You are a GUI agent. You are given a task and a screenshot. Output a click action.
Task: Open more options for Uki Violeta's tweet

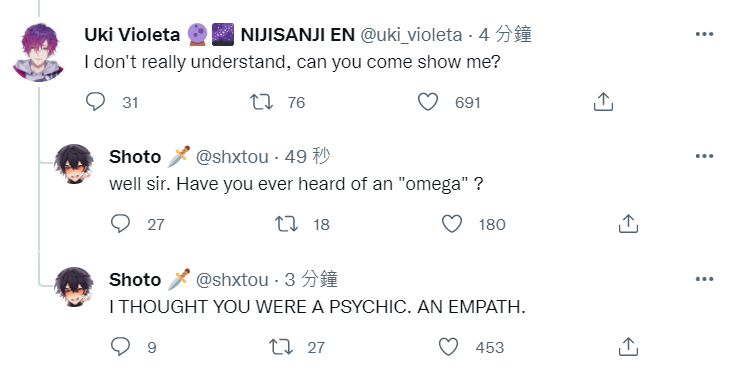704,34
